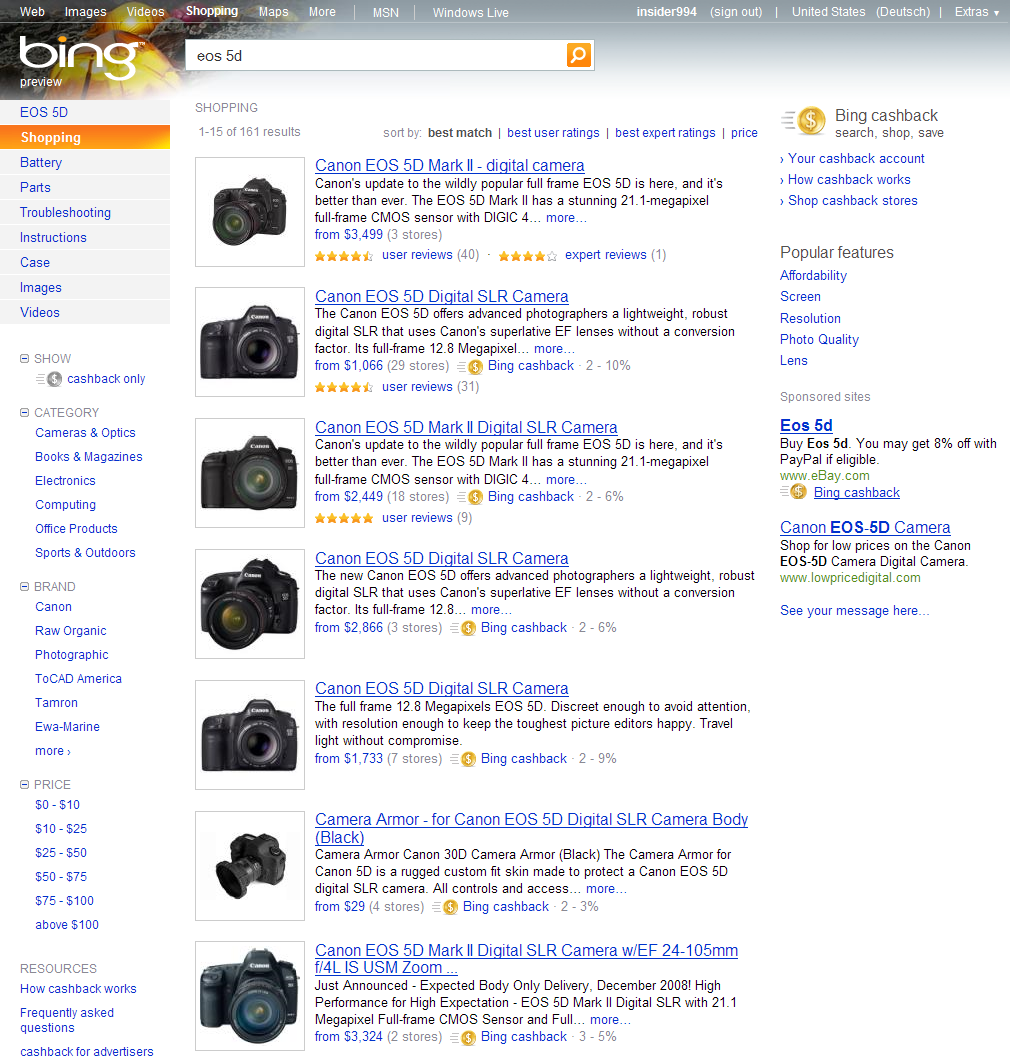Collapse the SHOW filter section

[x=25, y=358]
